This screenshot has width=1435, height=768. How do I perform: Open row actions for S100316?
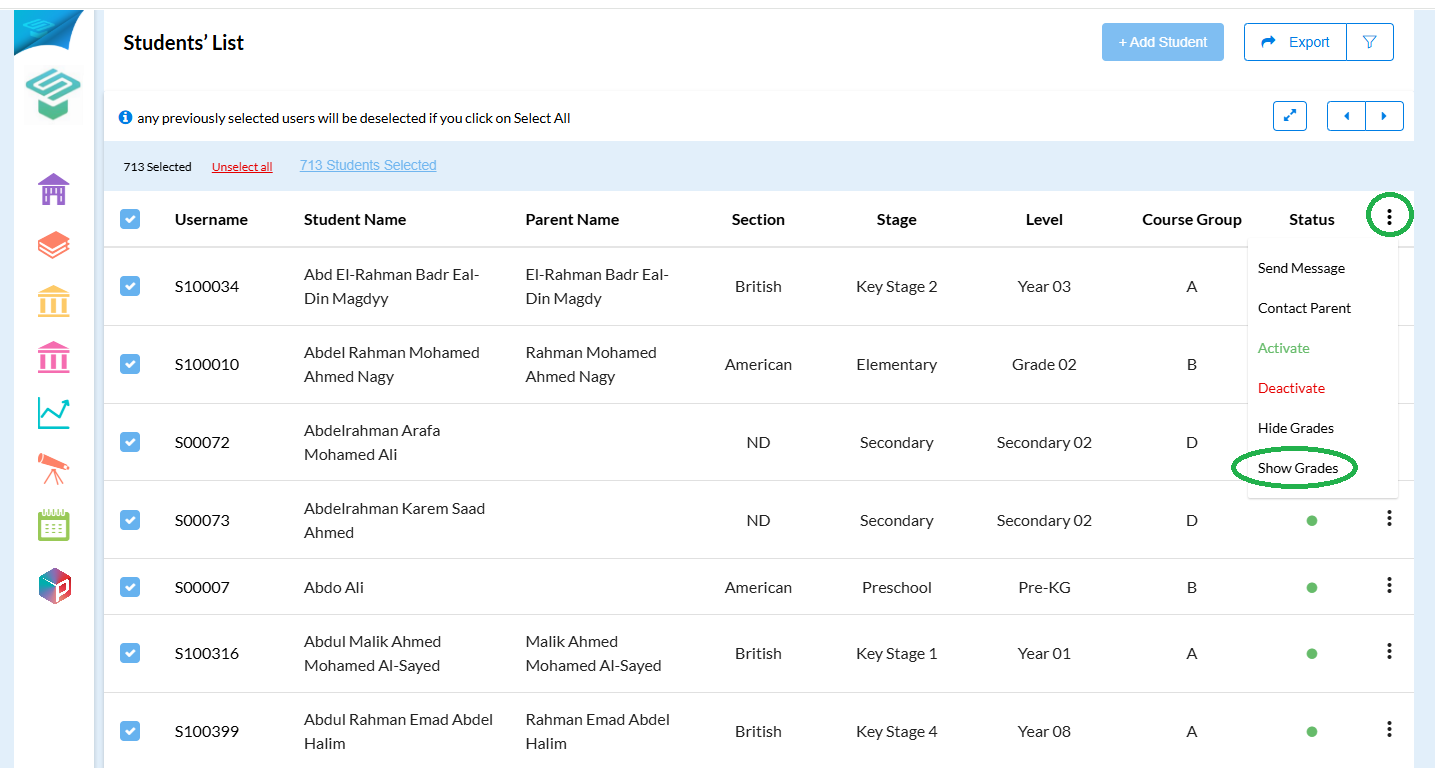tap(1389, 651)
